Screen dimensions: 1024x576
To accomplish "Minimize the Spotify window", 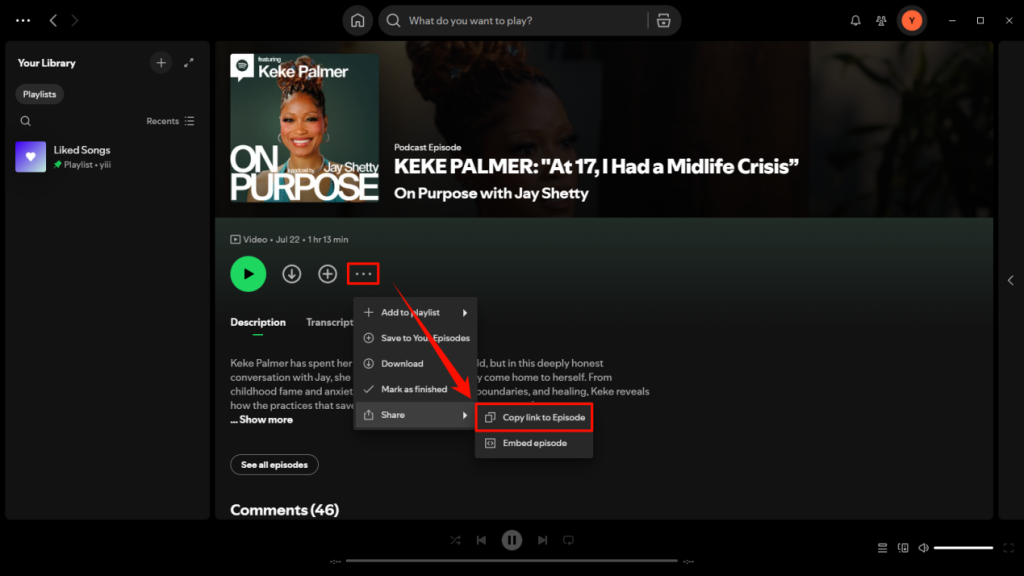I will coord(952,20).
